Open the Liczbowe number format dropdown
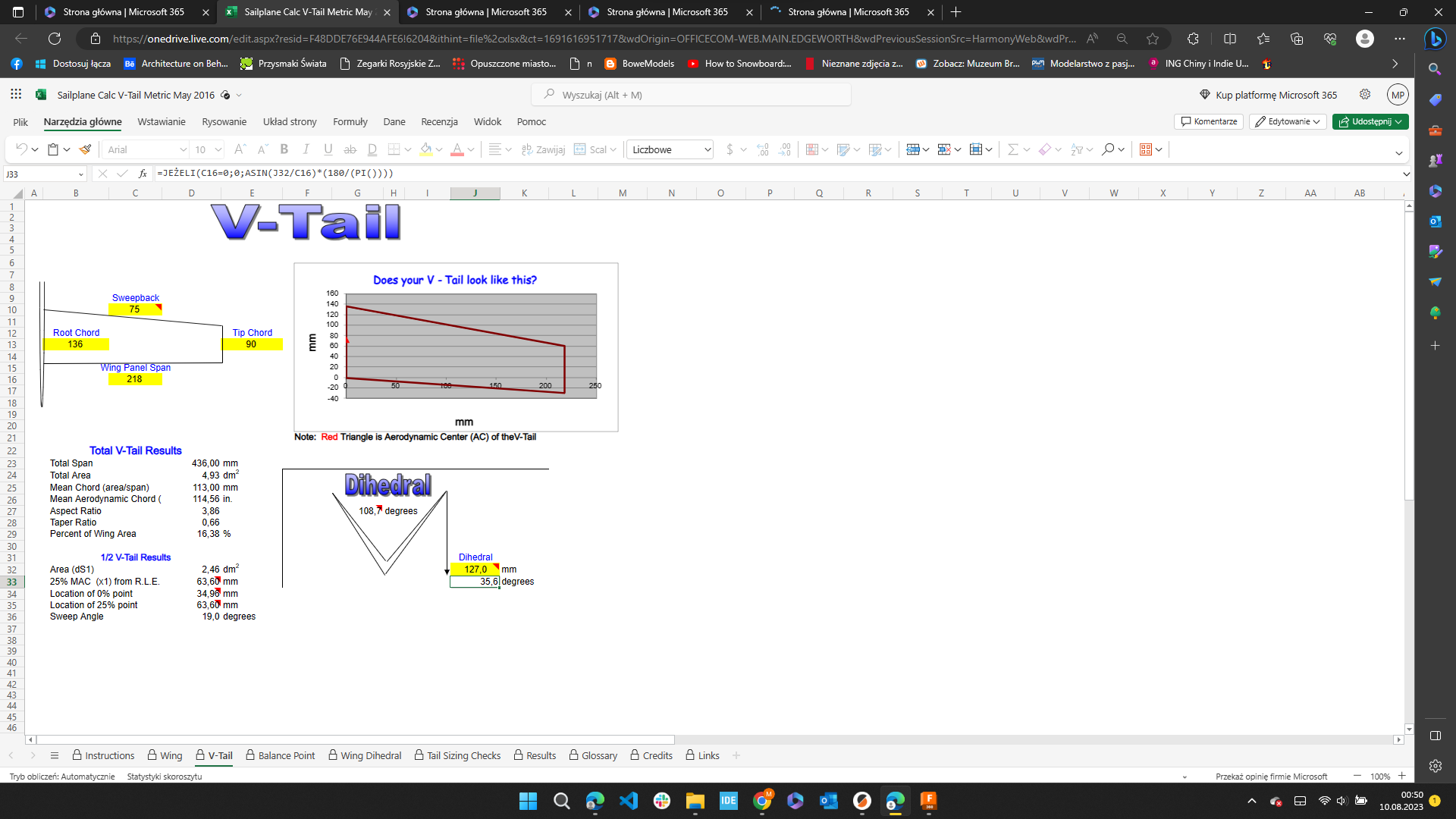Image resolution: width=1456 pixels, height=819 pixels. click(670, 149)
